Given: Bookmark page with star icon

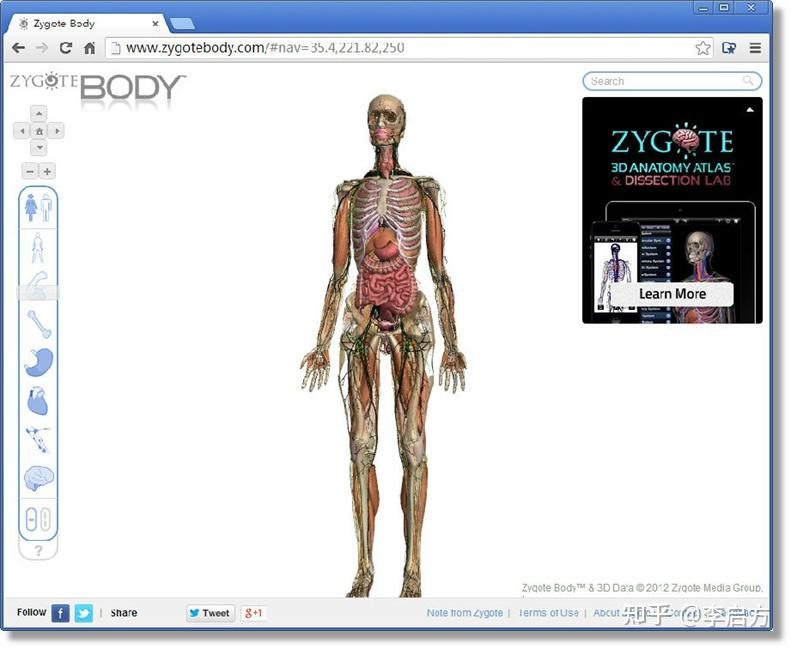Looking at the screenshot, I should 703,48.
